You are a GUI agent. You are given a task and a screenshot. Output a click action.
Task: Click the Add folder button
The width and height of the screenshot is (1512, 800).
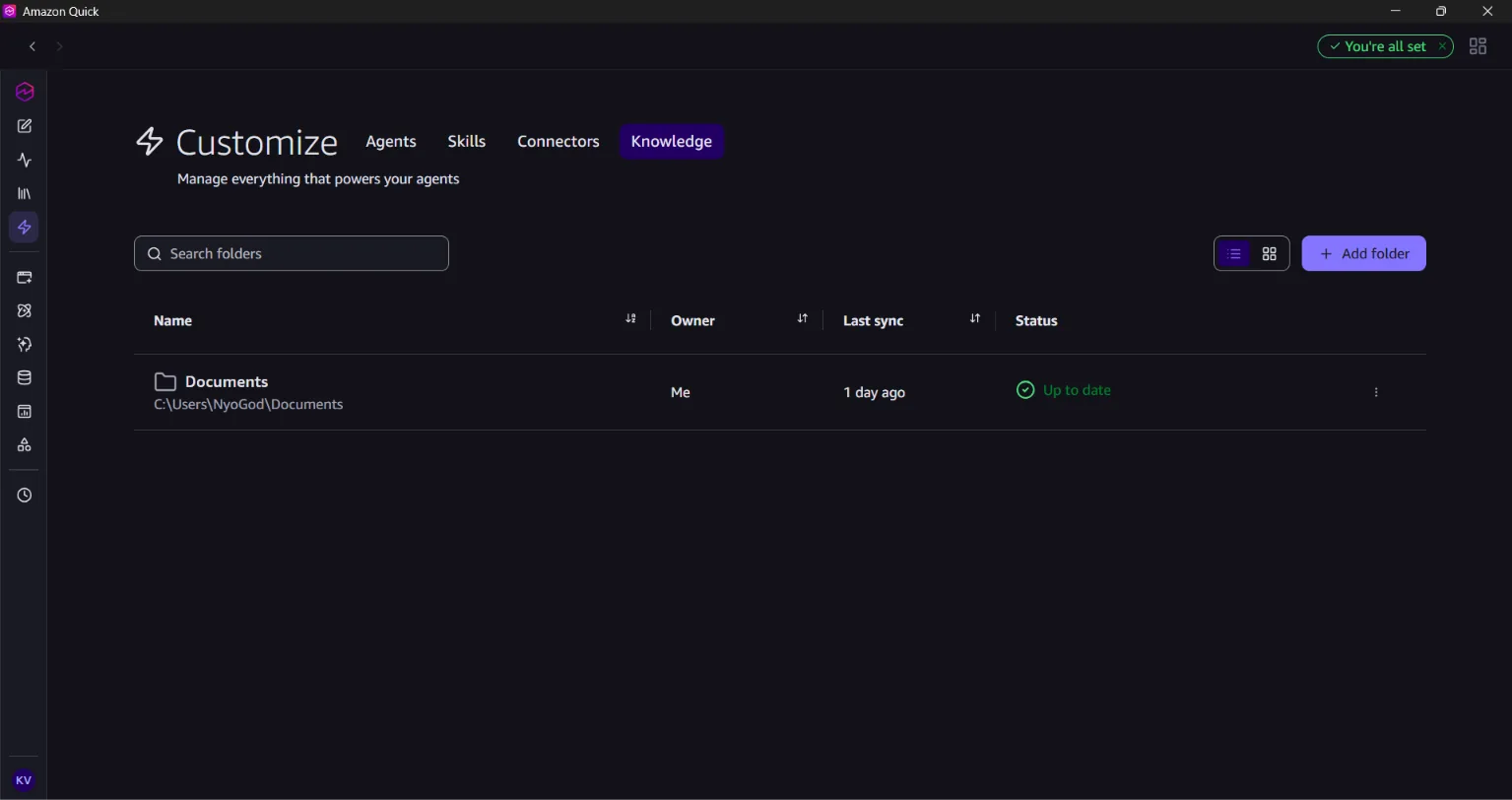pyautogui.click(x=1364, y=253)
